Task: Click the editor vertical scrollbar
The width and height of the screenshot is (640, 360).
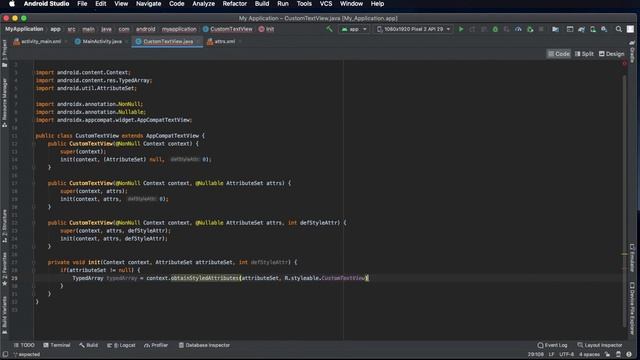Action: [624, 200]
